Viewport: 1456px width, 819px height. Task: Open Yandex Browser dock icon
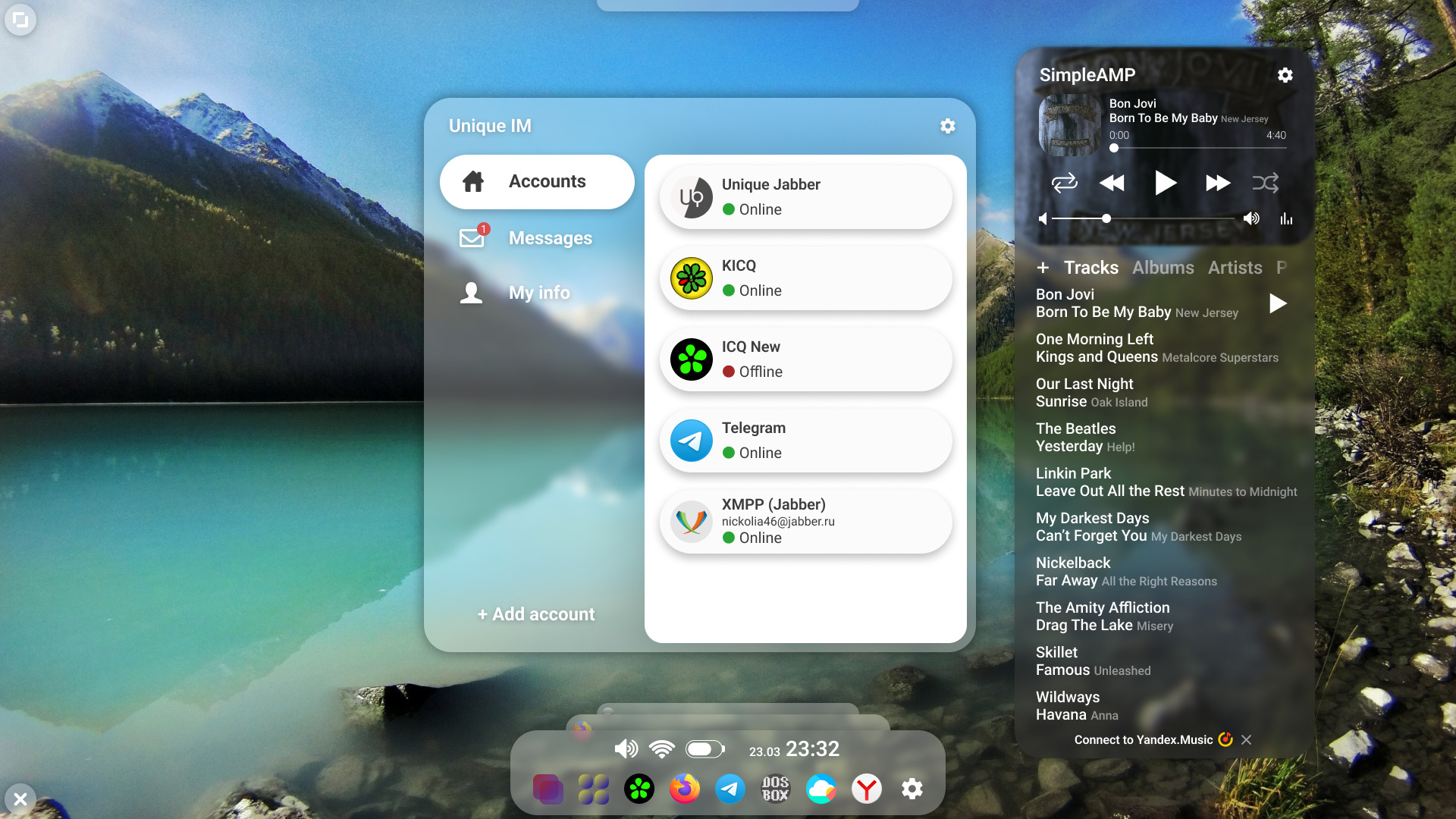(x=866, y=789)
